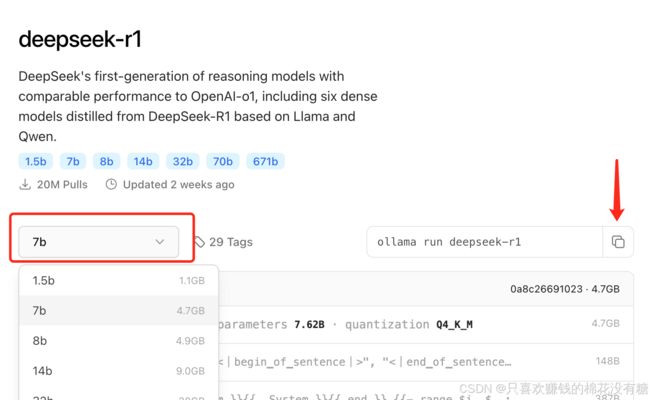
Task: Open the 671b blue tag badge
Action: [x=265, y=161]
